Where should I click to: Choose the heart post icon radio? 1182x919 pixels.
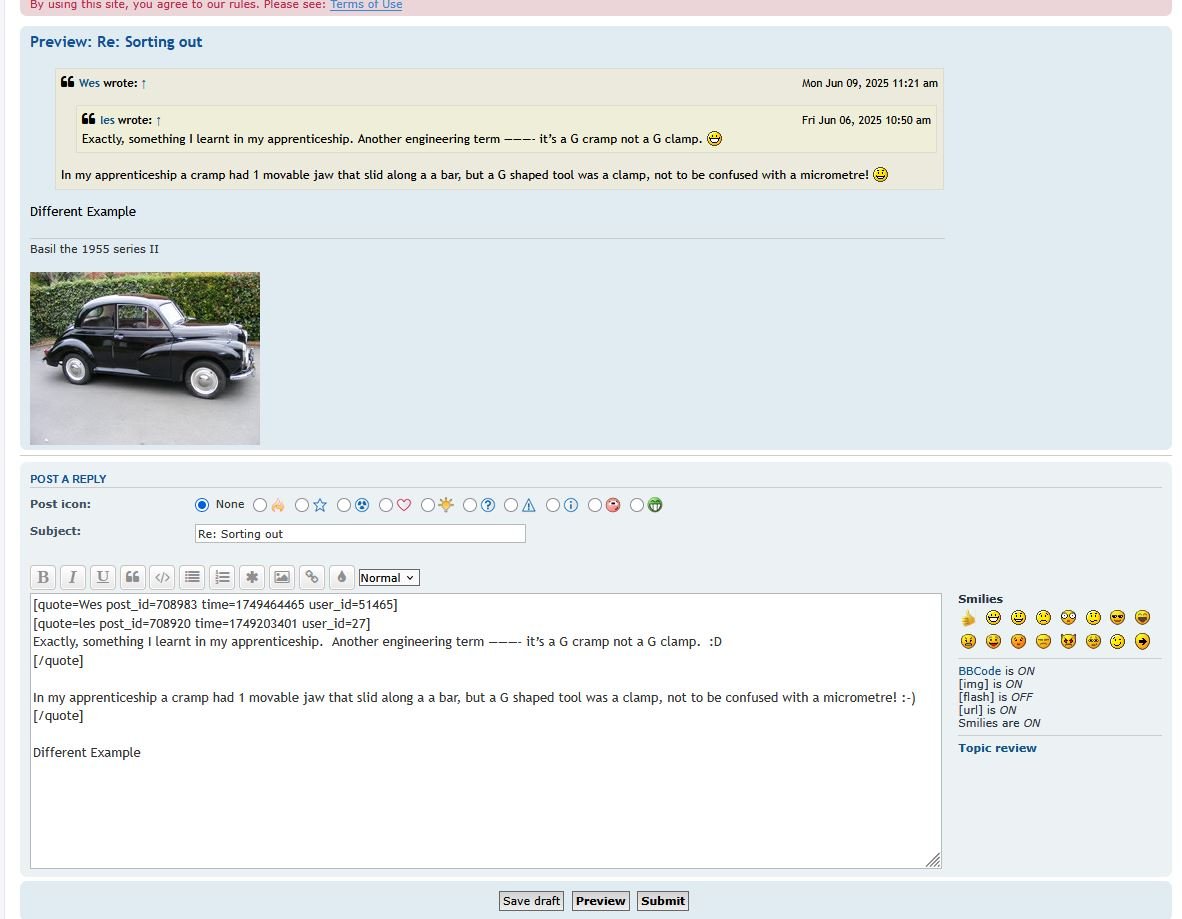(386, 505)
